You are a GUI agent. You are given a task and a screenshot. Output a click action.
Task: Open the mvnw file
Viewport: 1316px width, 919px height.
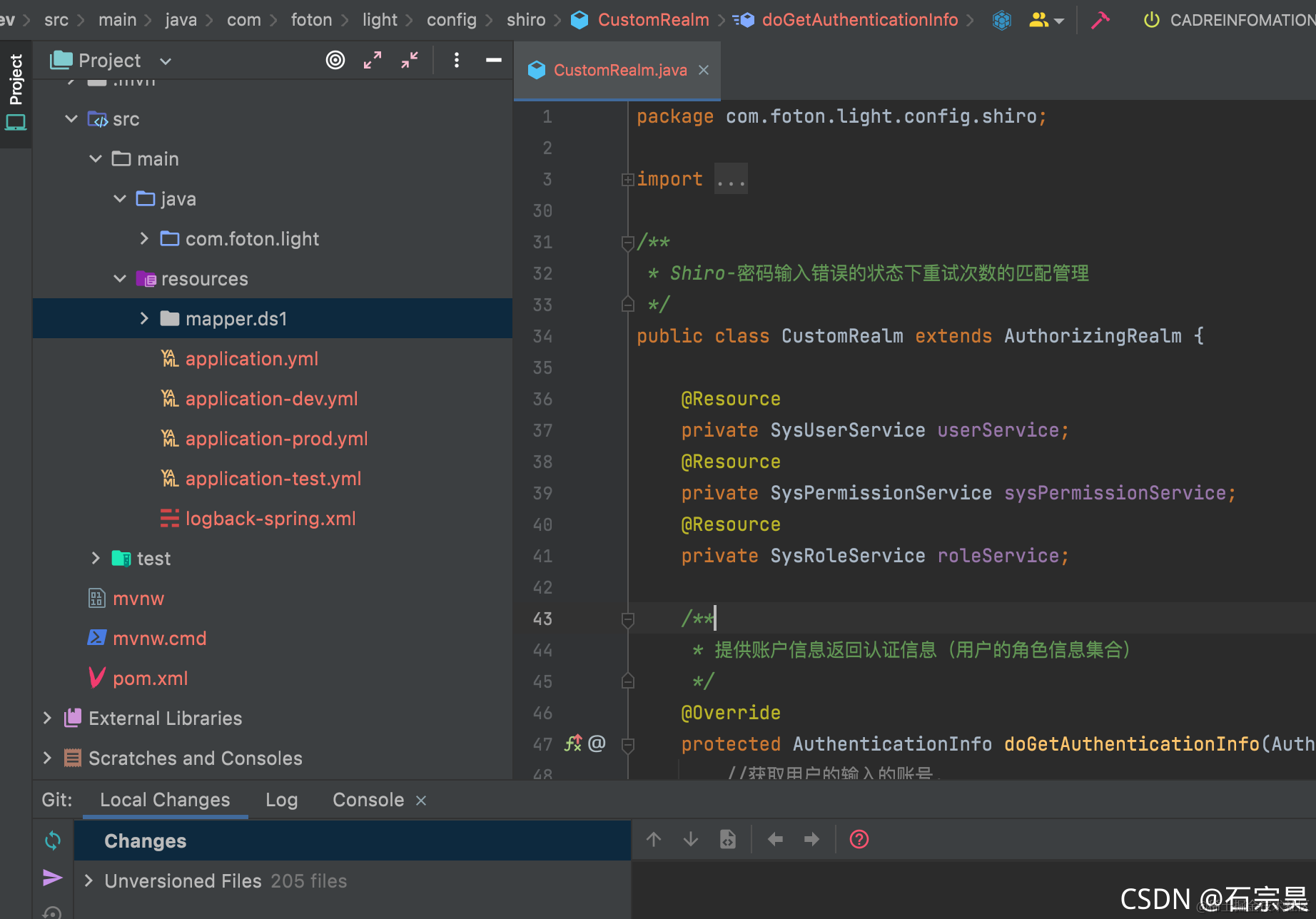point(138,599)
